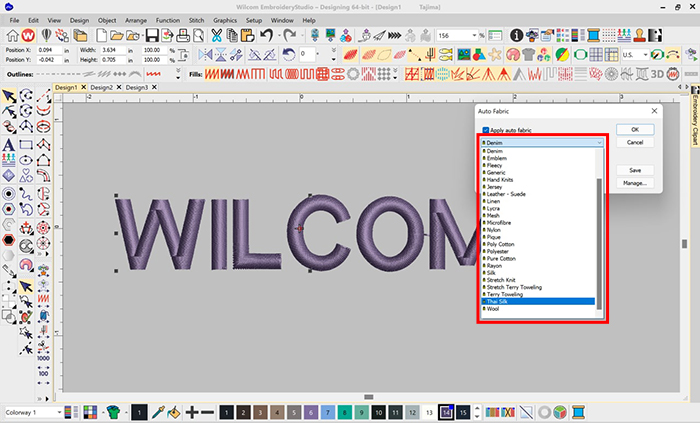Click the thread spool icon in top toolbar
This screenshot has height=423, width=700.
click(593, 35)
